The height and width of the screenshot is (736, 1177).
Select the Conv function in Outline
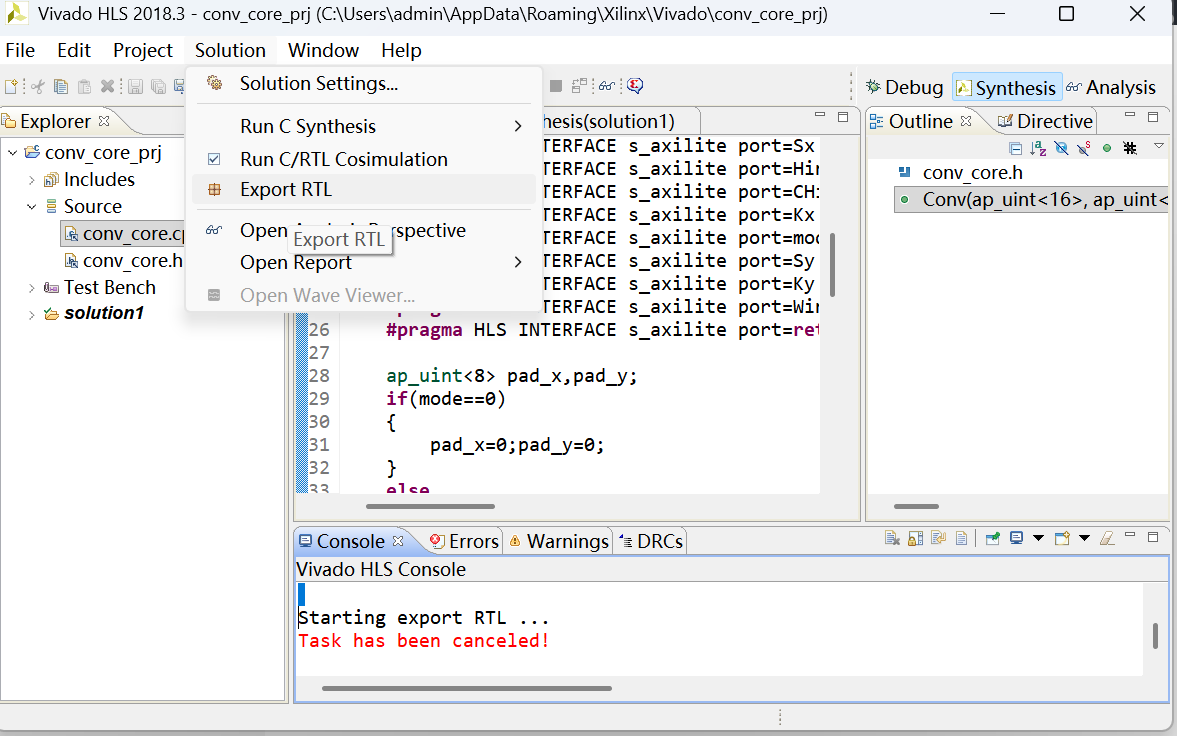click(x=1032, y=200)
